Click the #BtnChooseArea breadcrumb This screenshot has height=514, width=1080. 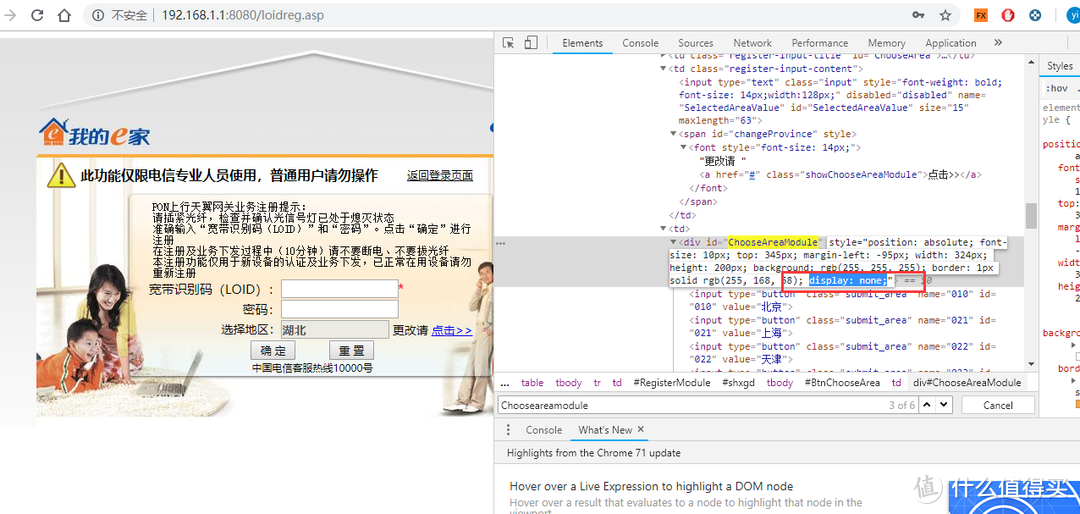842,383
